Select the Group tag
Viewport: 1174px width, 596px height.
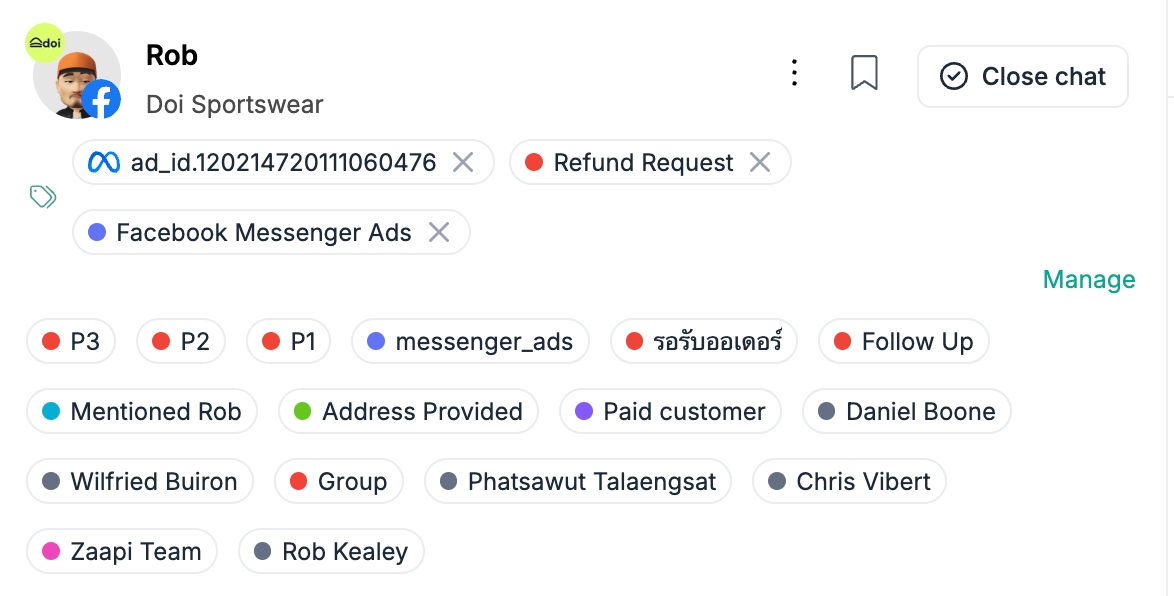pos(338,482)
